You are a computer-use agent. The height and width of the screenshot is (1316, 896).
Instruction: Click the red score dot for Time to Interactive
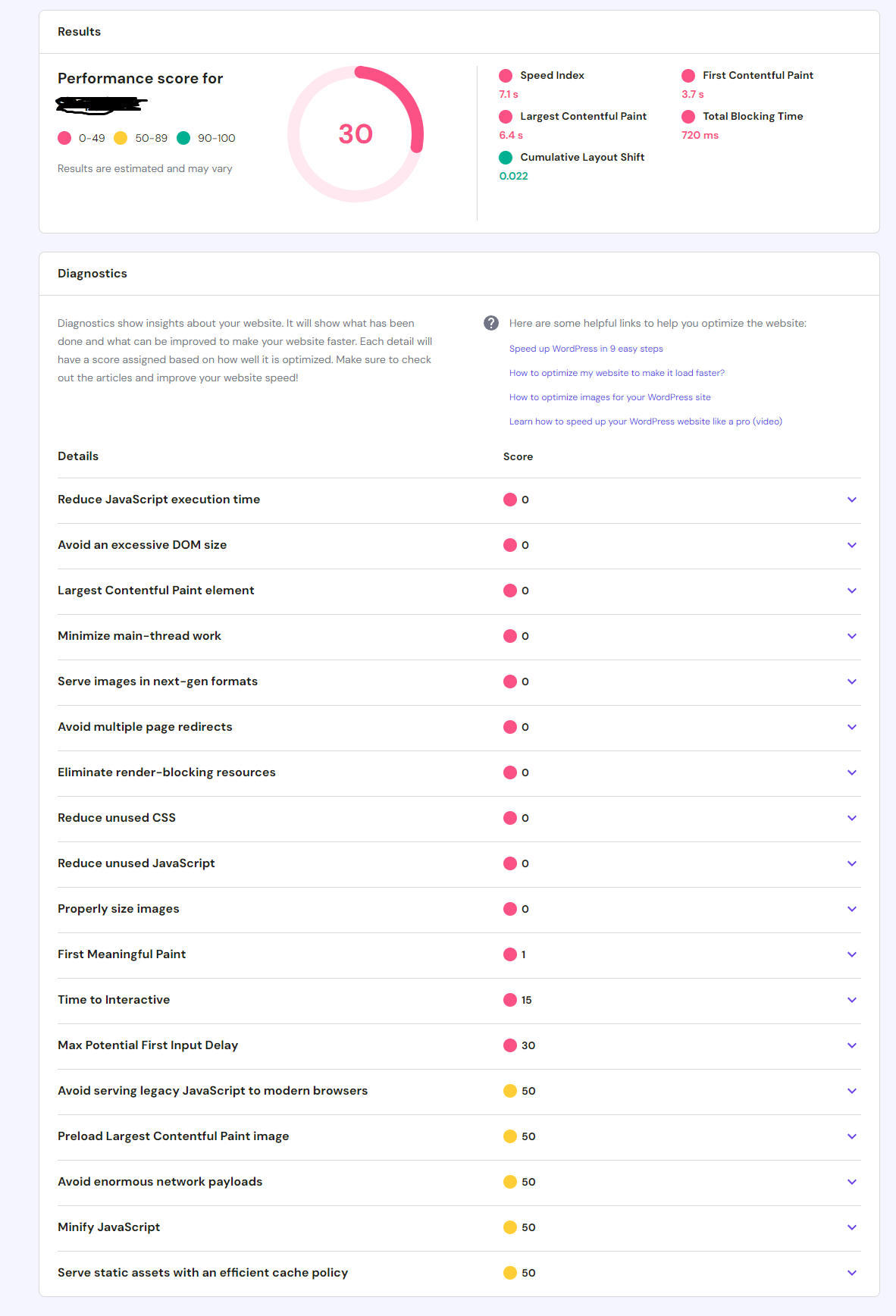click(x=510, y=1000)
